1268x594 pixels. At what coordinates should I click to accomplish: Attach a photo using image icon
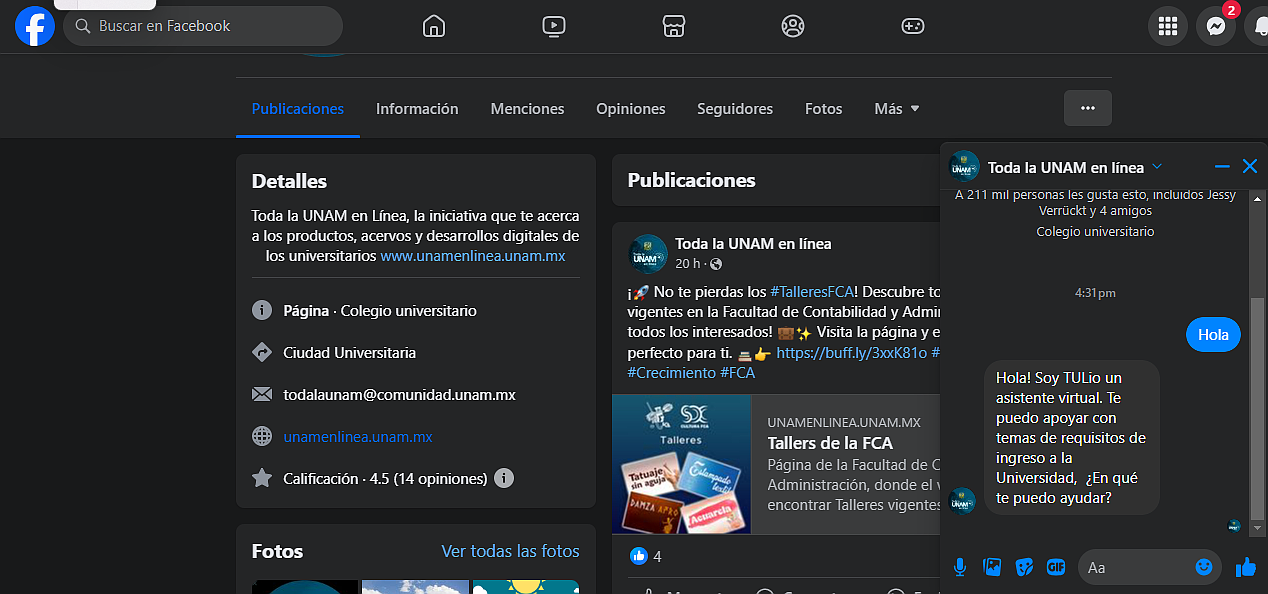click(992, 567)
